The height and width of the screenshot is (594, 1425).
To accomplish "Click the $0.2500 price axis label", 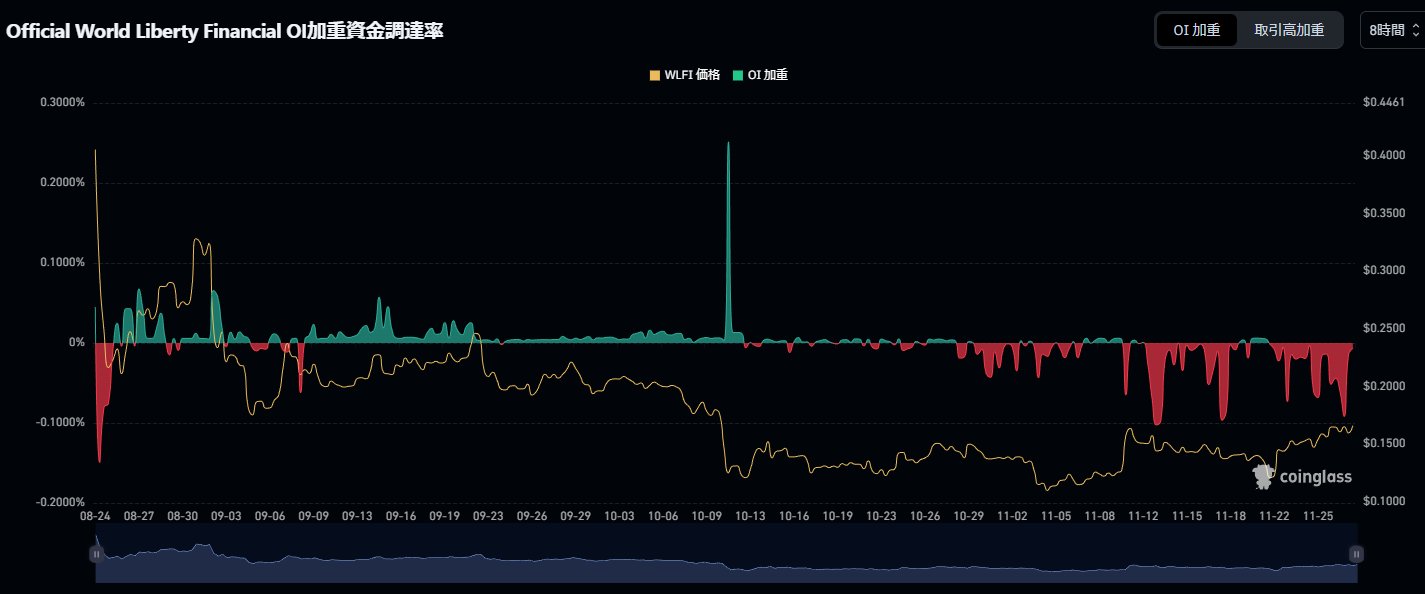I will pos(1384,328).
